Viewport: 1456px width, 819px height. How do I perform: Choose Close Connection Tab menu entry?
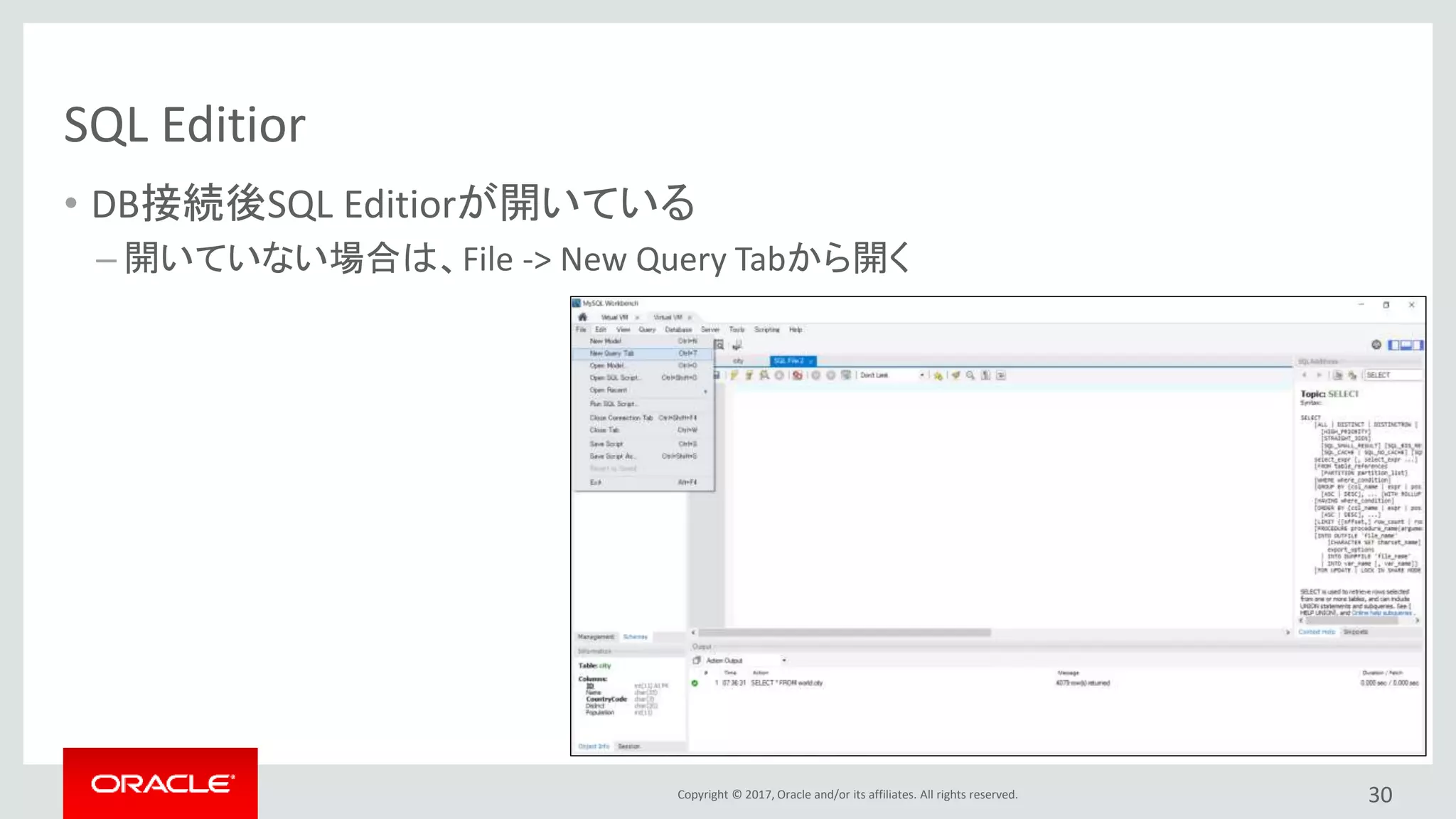point(643,418)
